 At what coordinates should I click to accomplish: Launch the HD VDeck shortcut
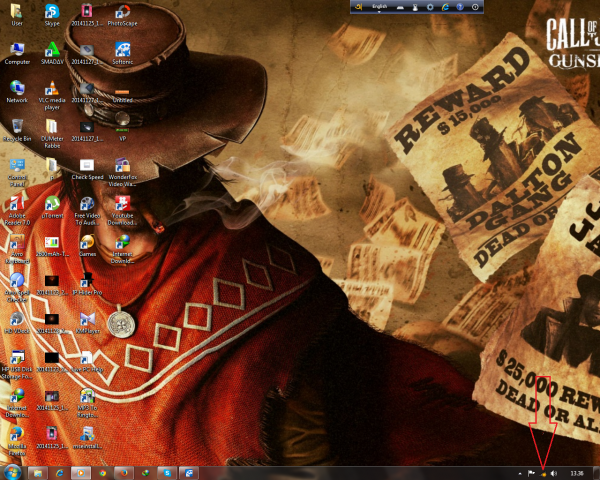click(x=17, y=323)
